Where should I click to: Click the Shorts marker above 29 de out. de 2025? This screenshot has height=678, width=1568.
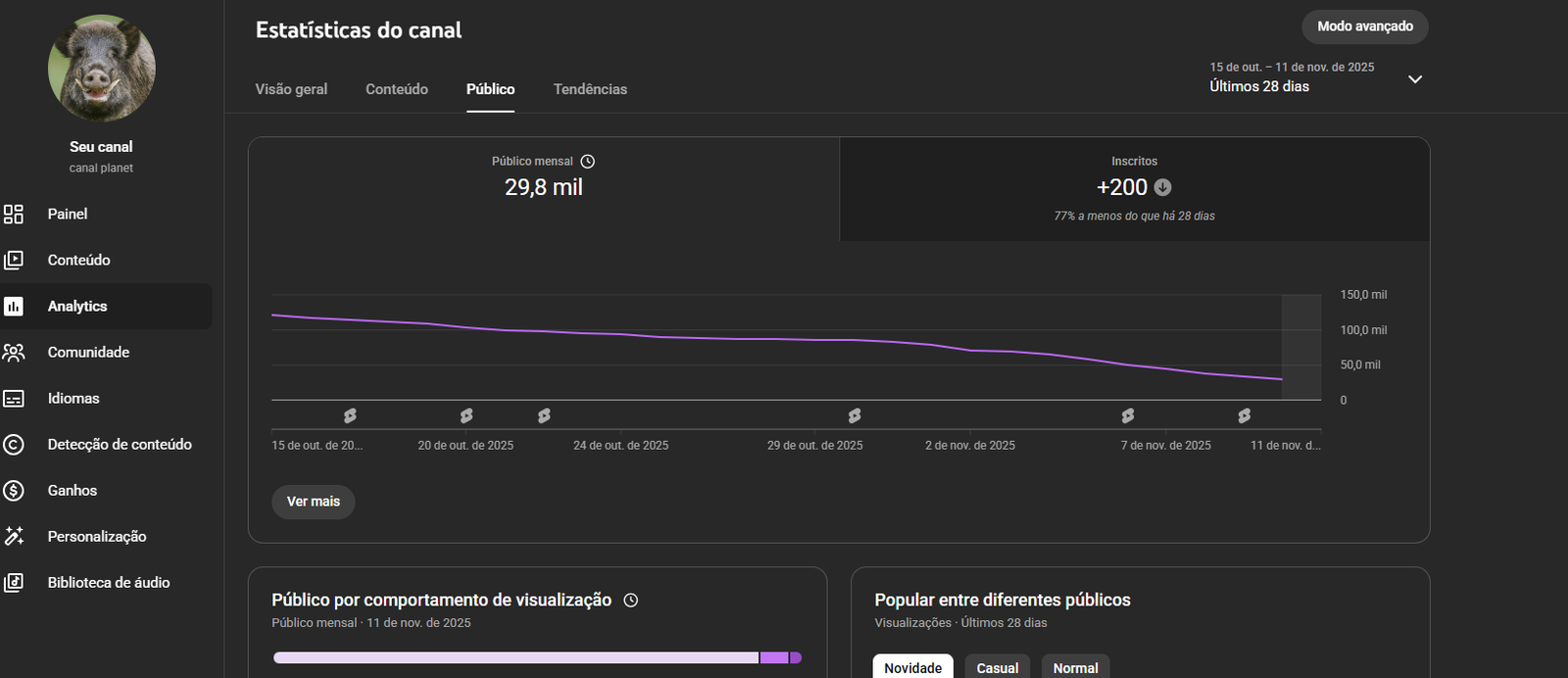point(855,416)
